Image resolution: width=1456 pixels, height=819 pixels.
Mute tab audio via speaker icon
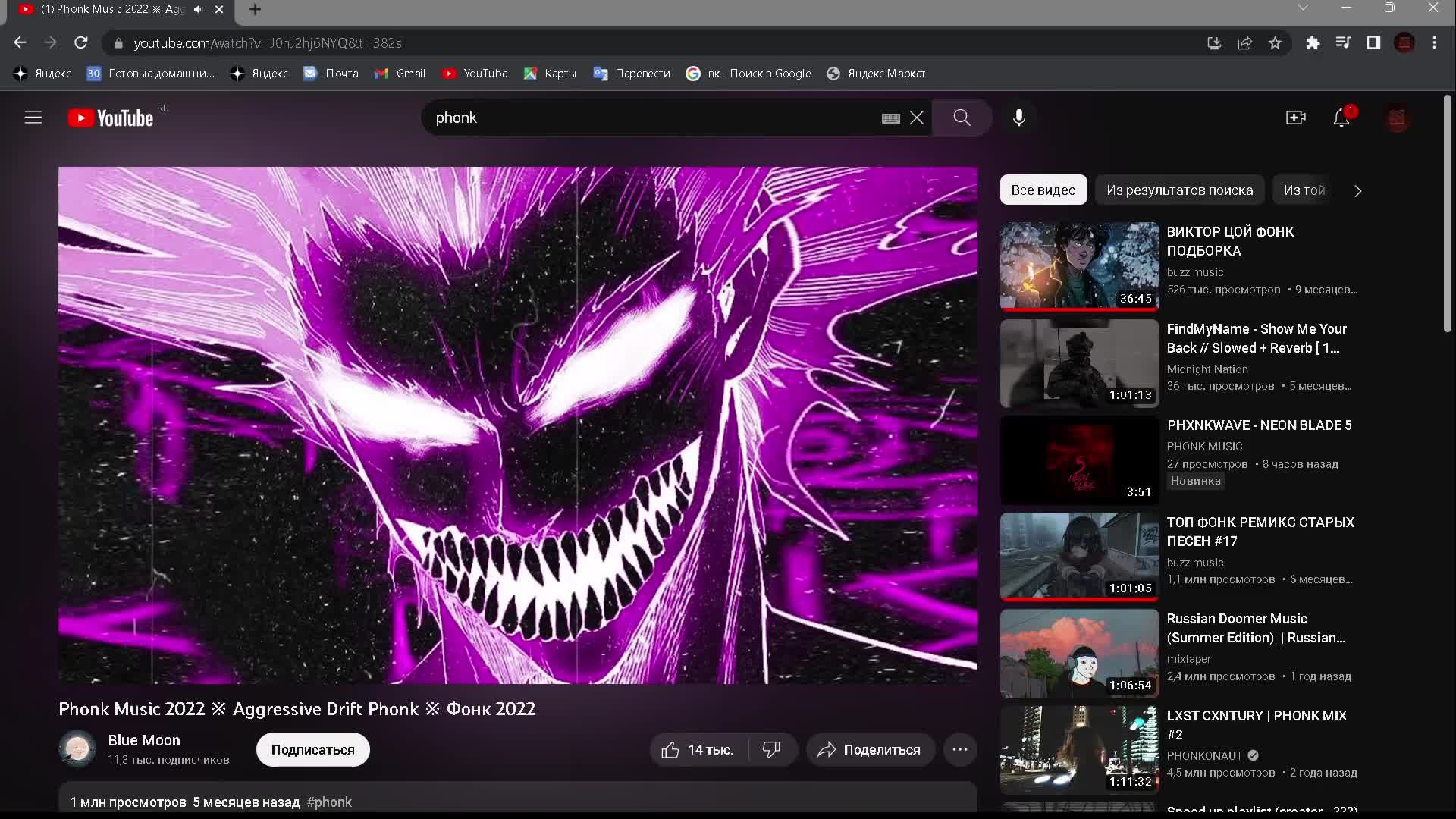pos(199,9)
